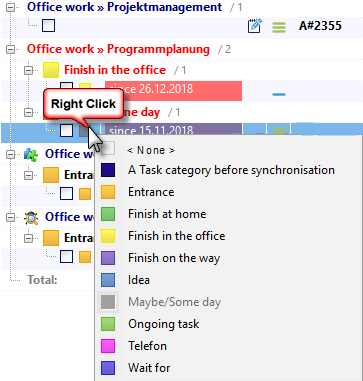This screenshot has width=363, height=381.
Task: Select Wait for in the category menu
Action: pyautogui.click(x=149, y=368)
